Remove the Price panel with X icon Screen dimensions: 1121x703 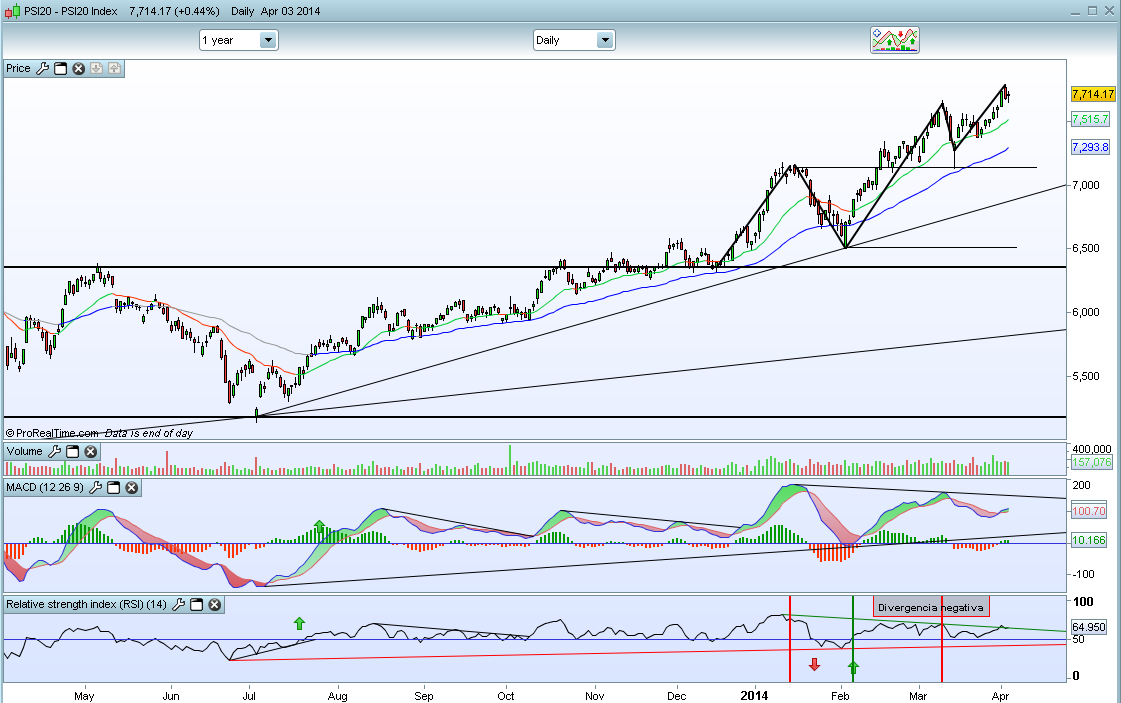[x=79, y=69]
